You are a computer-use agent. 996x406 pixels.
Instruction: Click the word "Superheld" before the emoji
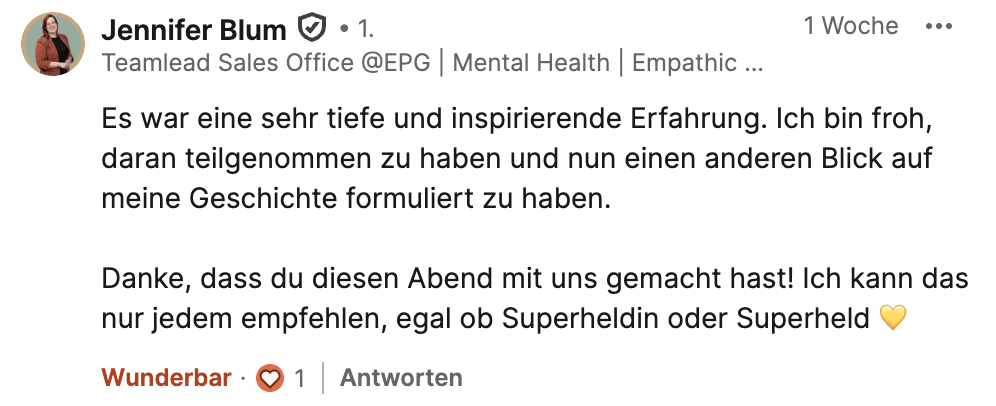coord(803,318)
